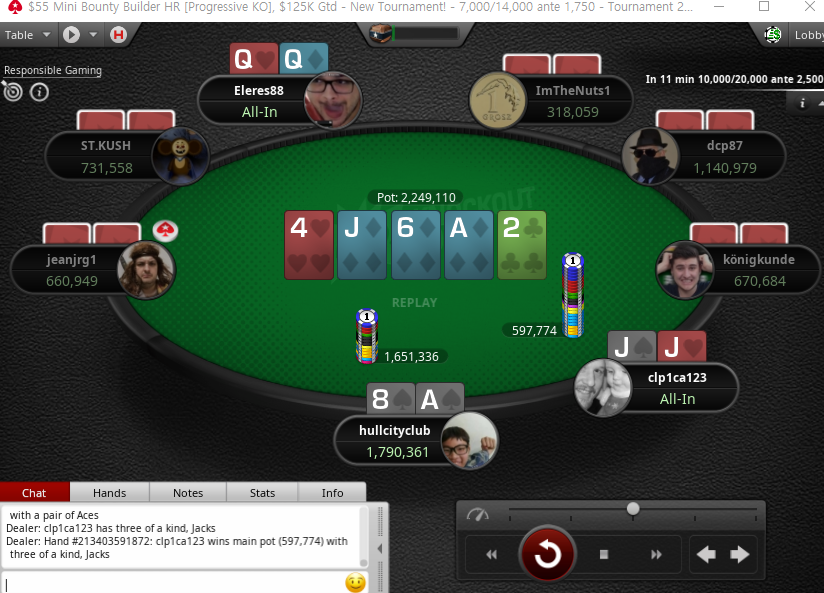Click the replay speed slider handle
The height and width of the screenshot is (593, 824).
[633, 508]
